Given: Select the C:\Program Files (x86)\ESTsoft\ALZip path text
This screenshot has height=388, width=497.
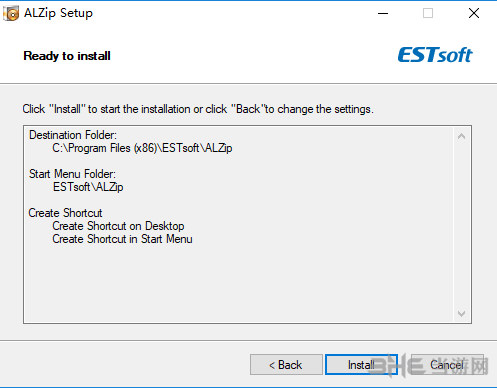Looking at the screenshot, I should (x=142, y=148).
